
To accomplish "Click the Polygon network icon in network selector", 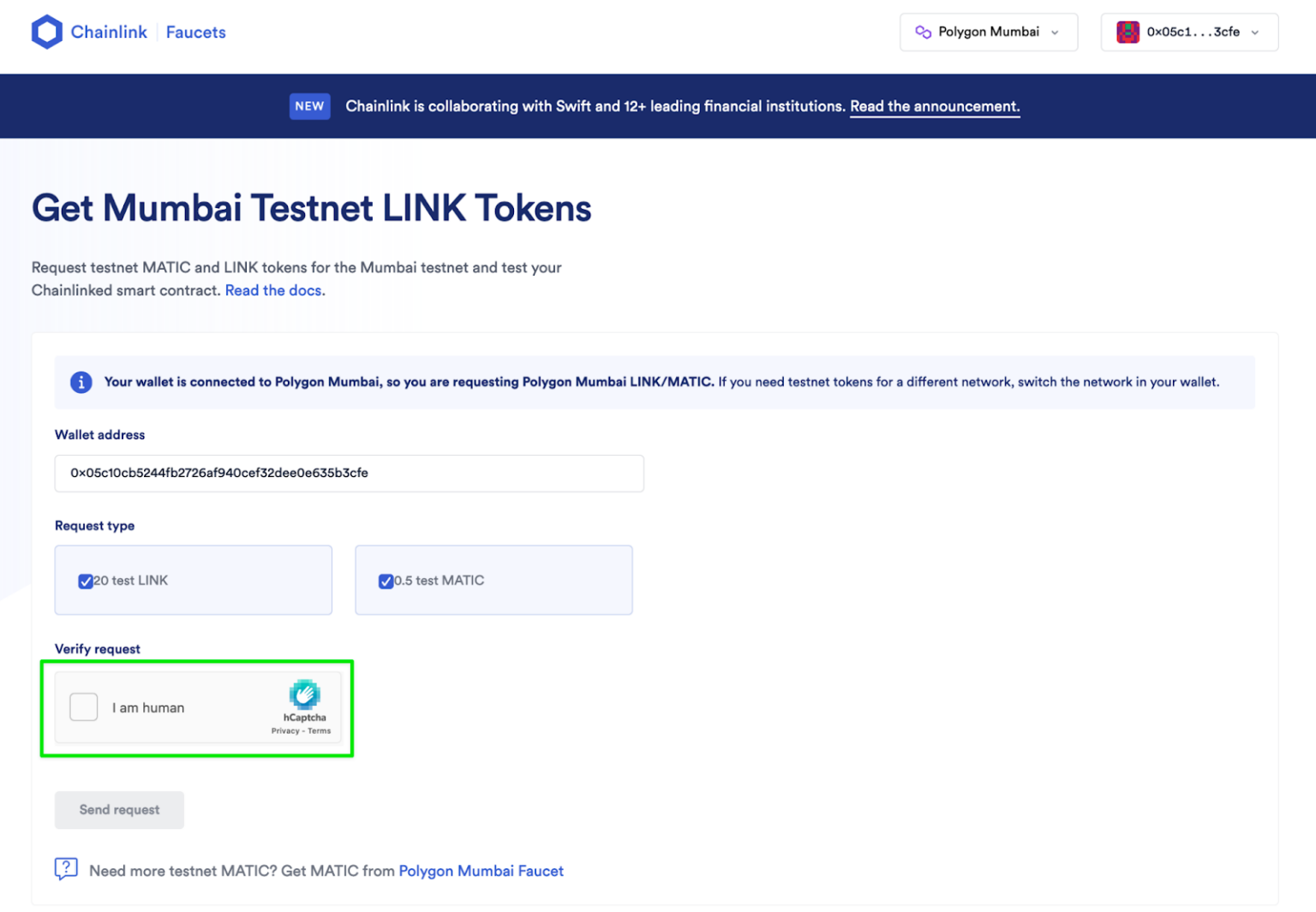I will [x=922, y=32].
